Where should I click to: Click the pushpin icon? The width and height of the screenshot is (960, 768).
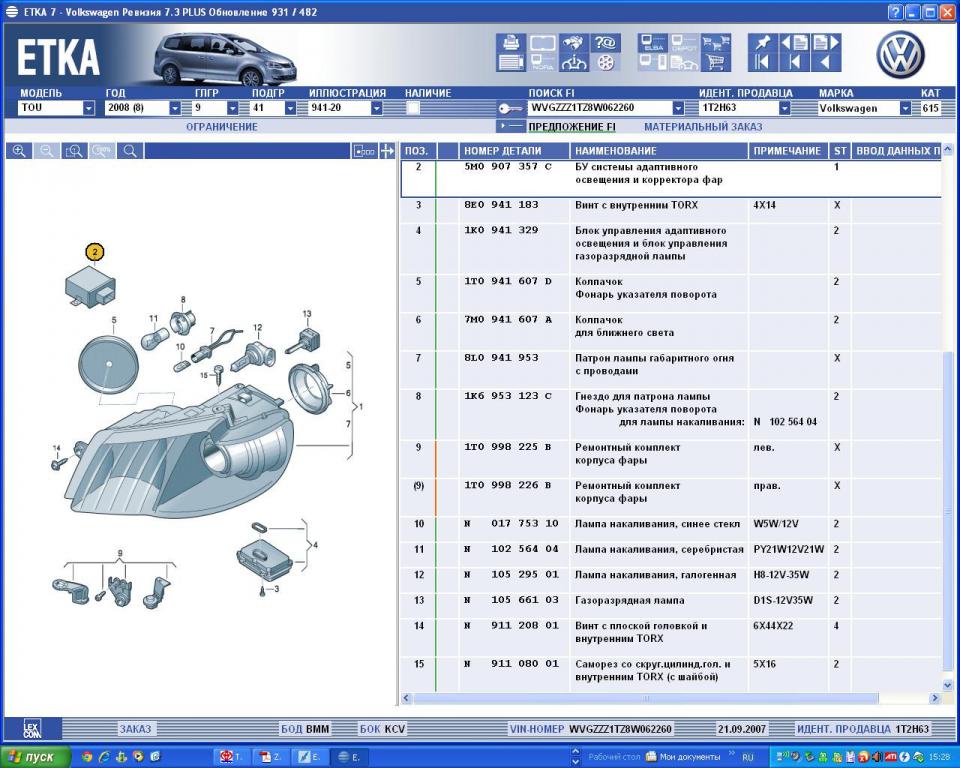tap(762, 43)
